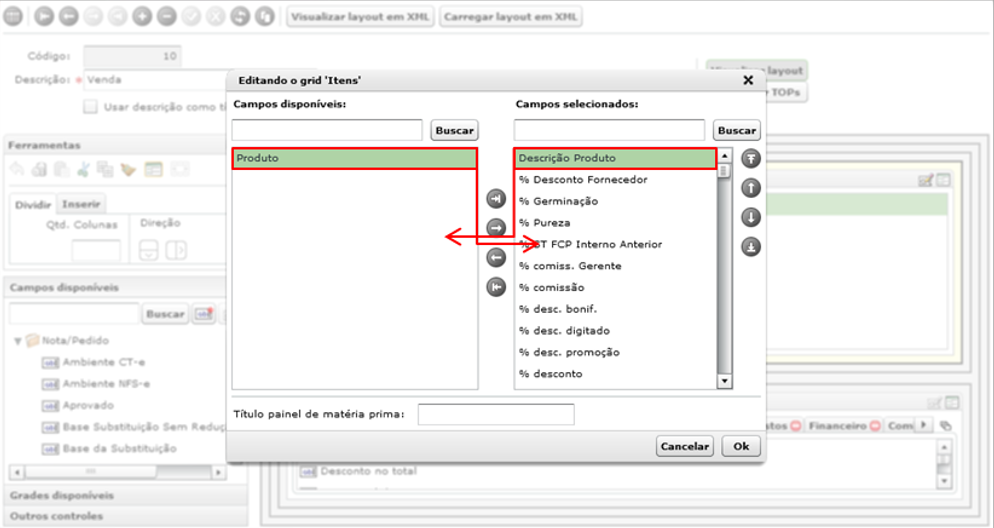Move all fields to the selected list

click(x=496, y=199)
